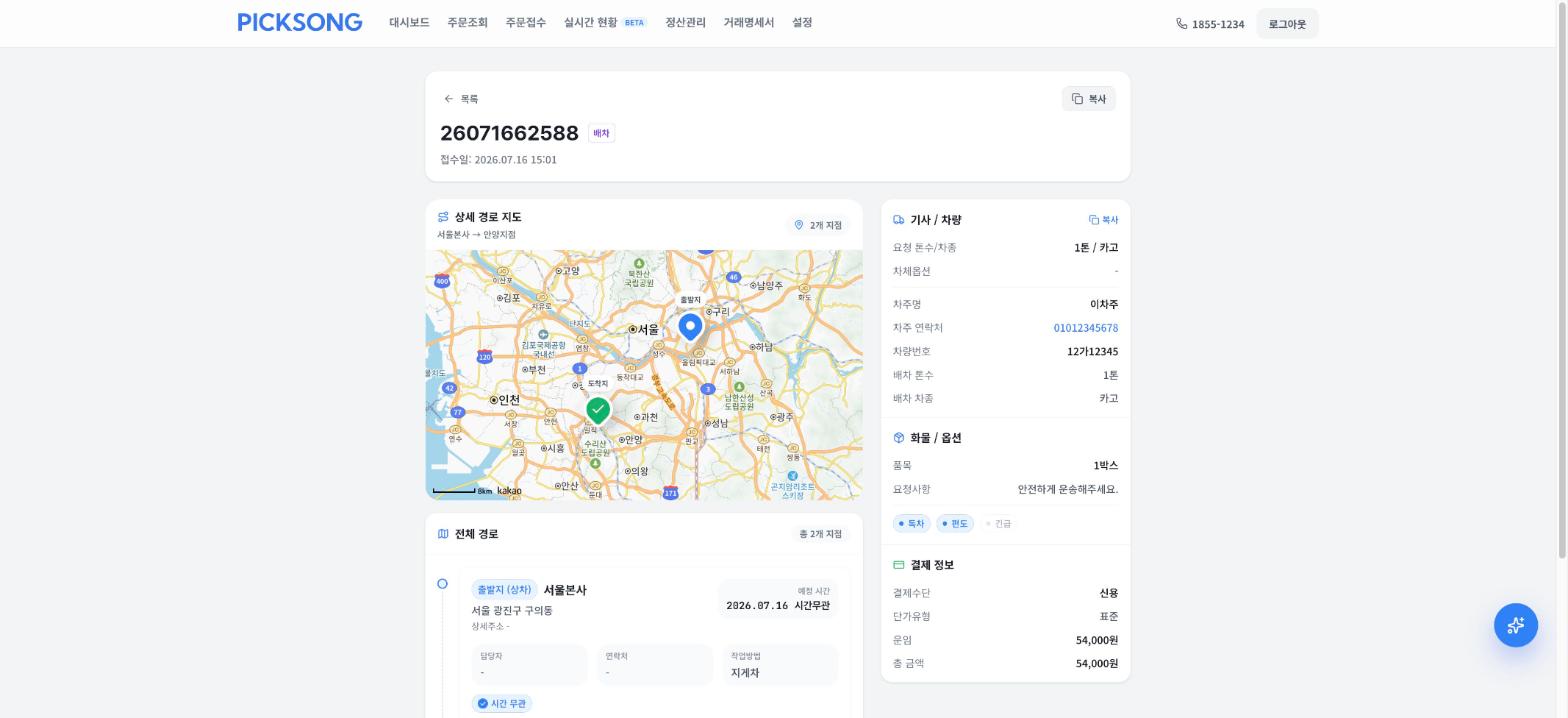Viewport: 1568px width, 718px height.
Task: Click the 1855-1234 phone number
Action: (1218, 24)
